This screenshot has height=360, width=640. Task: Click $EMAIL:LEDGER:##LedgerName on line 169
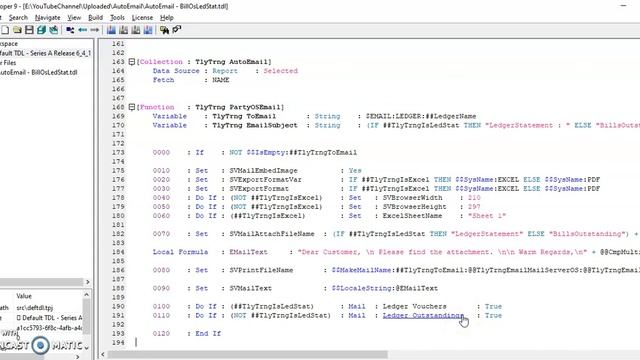tap(421, 116)
